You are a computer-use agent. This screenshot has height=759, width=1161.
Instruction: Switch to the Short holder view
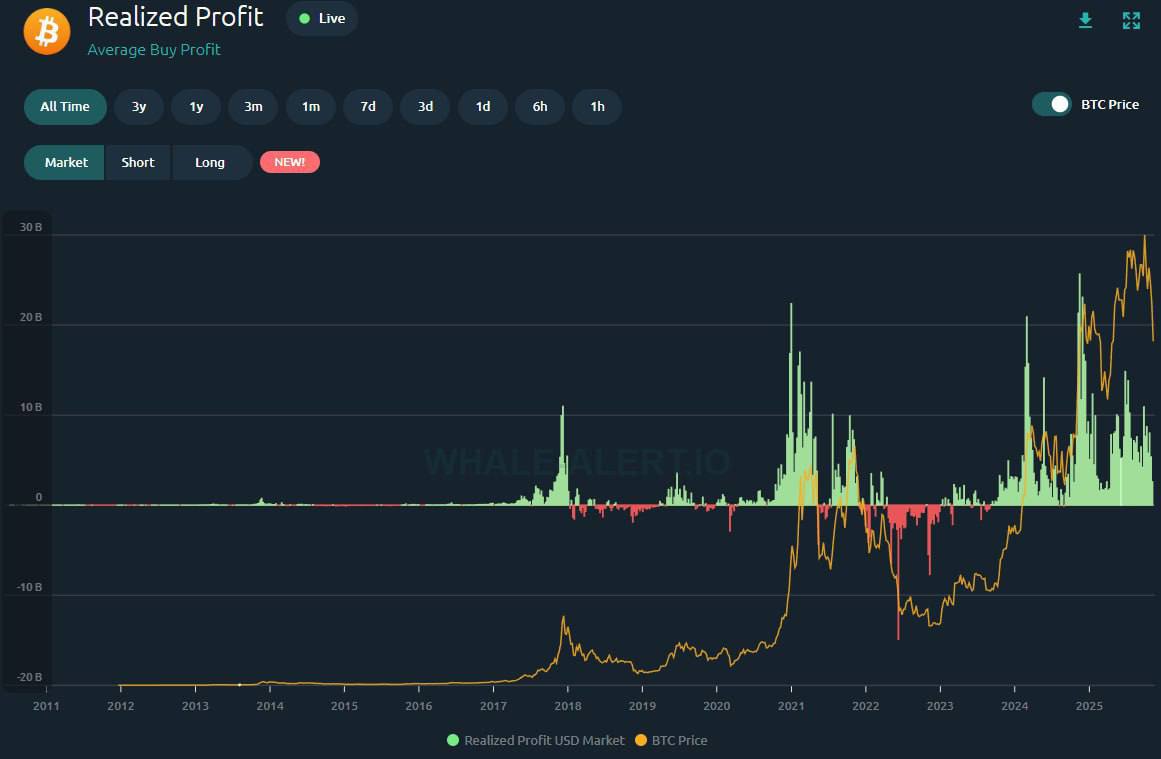click(138, 162)
